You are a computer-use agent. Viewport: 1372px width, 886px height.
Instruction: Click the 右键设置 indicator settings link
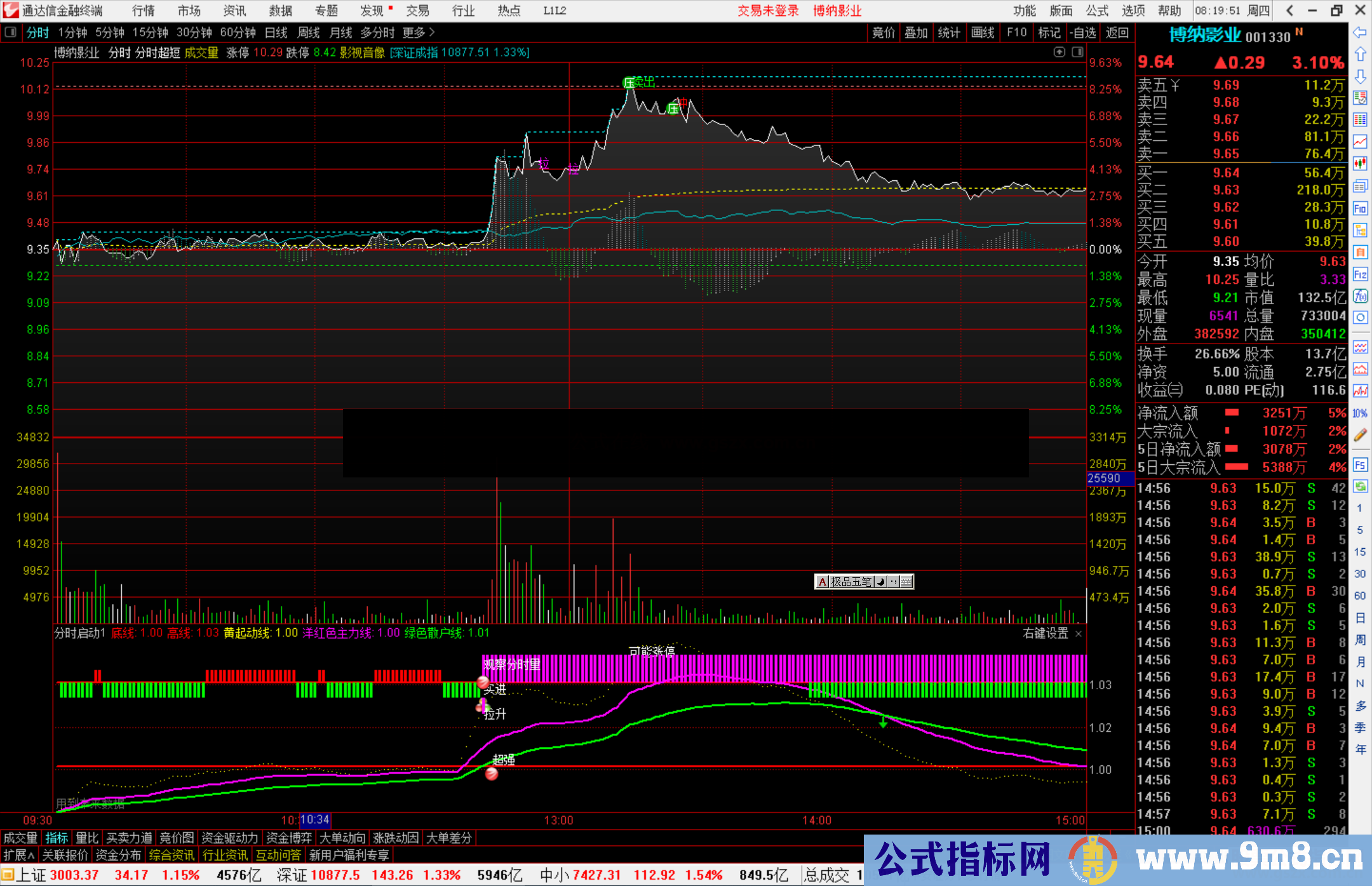click(1046, 633)
